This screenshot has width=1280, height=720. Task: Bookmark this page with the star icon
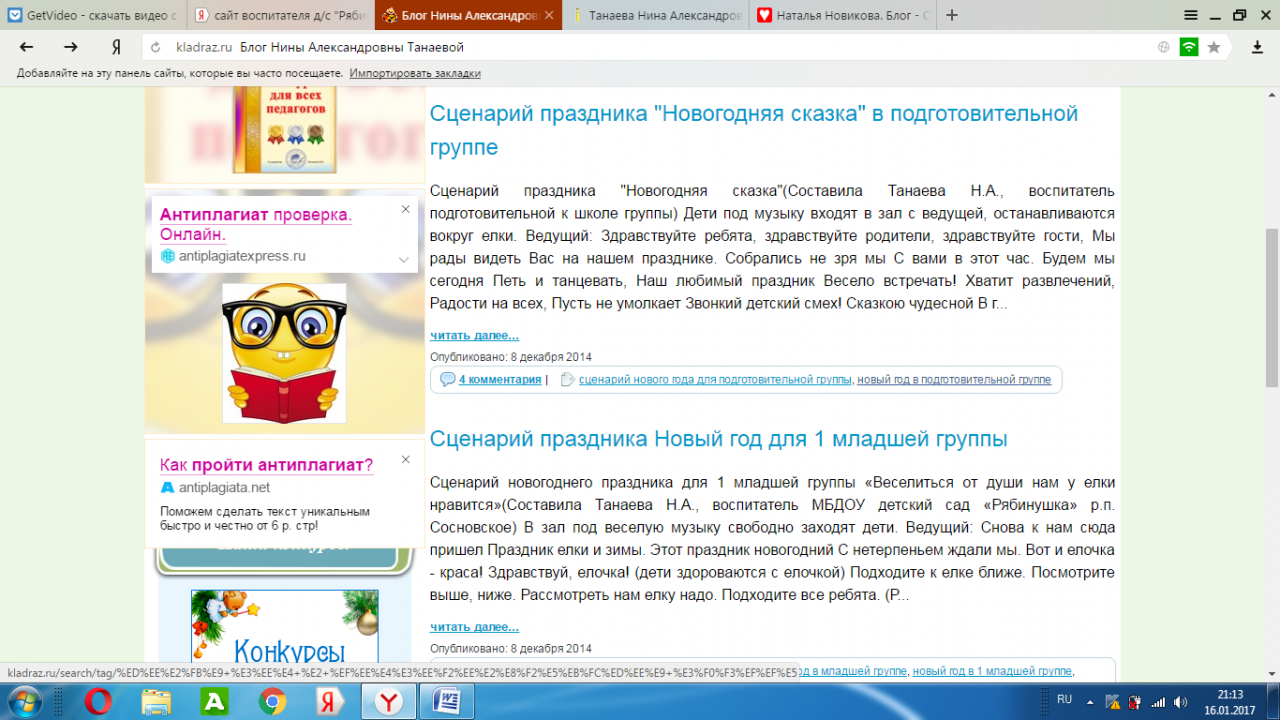click(x=1214, y=47)
